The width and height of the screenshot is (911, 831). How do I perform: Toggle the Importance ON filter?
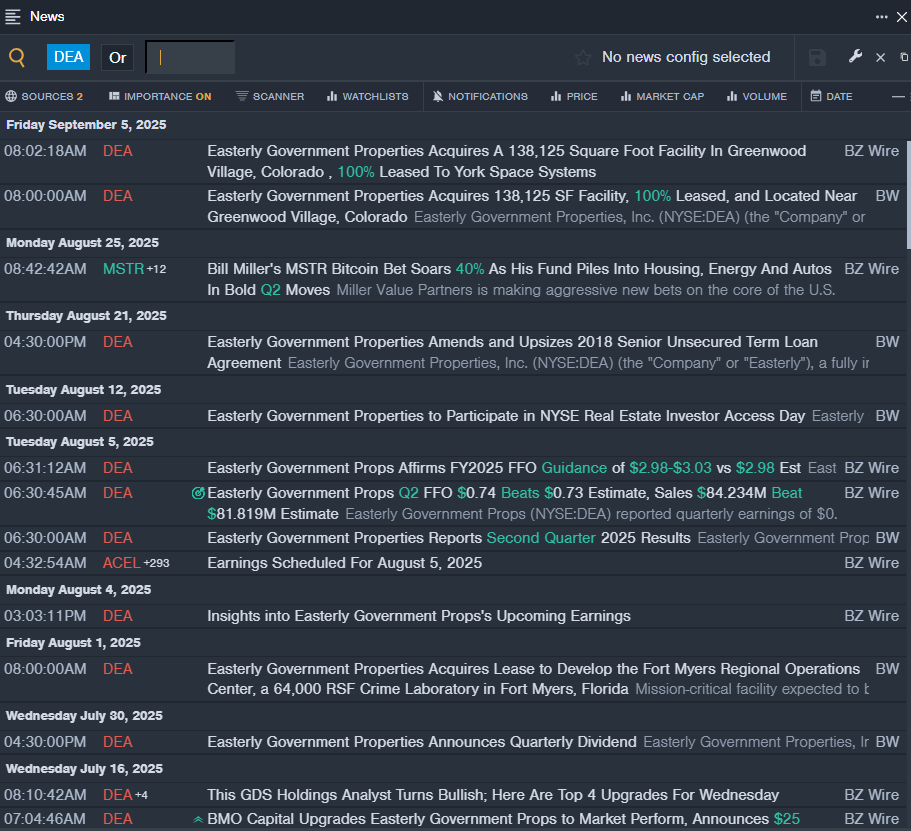pyautogui.click(x=160, y=97)
